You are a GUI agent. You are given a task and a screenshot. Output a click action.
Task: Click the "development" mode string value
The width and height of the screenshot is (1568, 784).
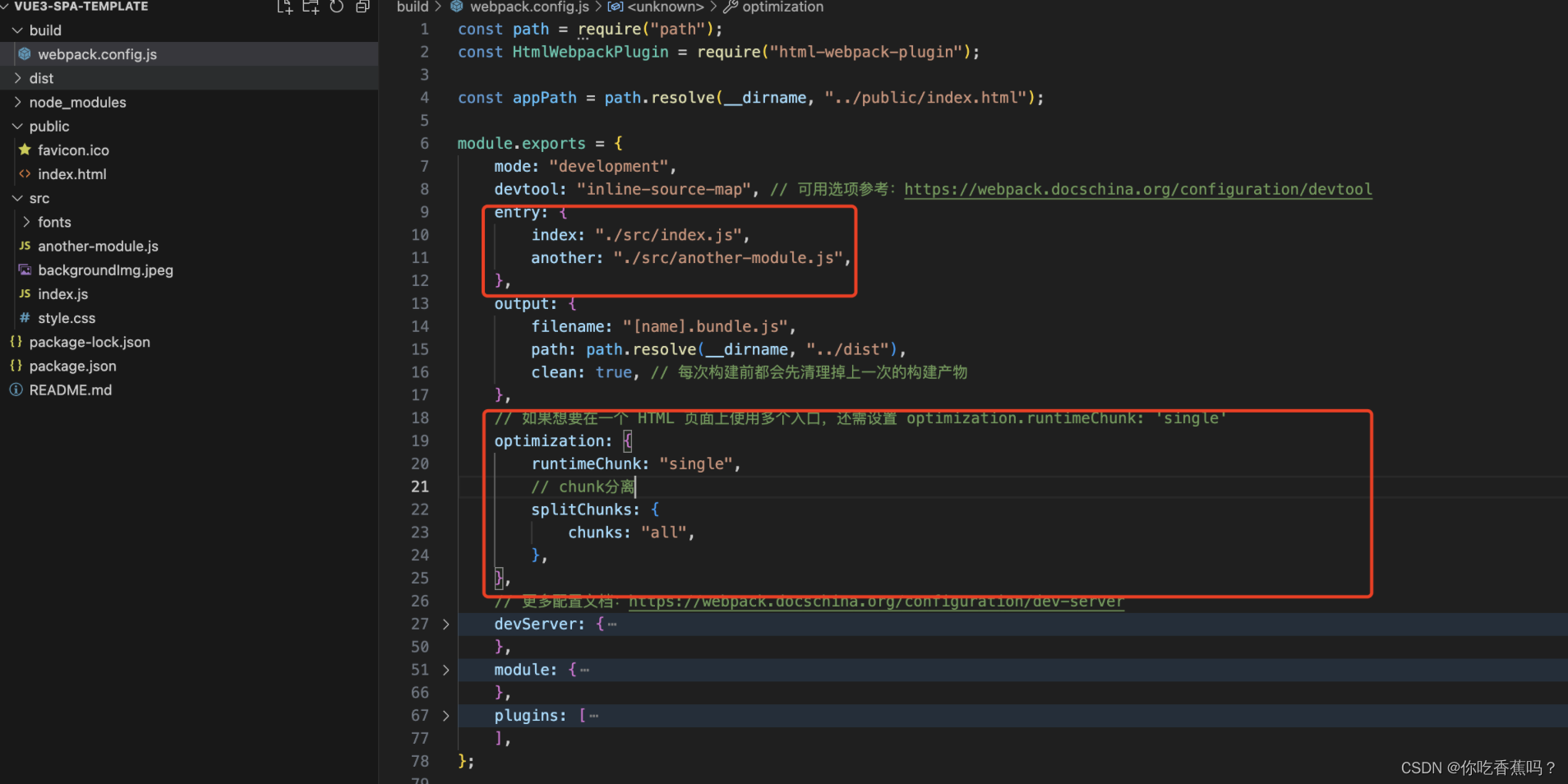tap(608, 167)
